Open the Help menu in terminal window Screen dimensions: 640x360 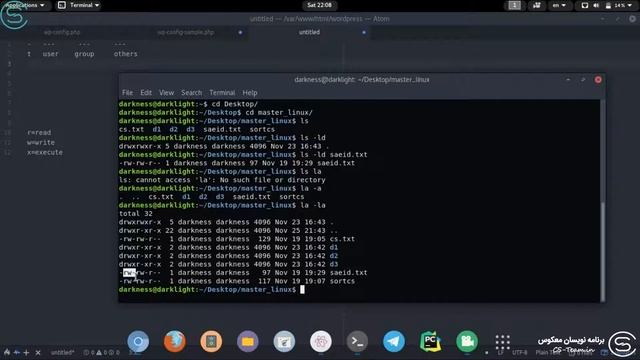pos(250,93)
